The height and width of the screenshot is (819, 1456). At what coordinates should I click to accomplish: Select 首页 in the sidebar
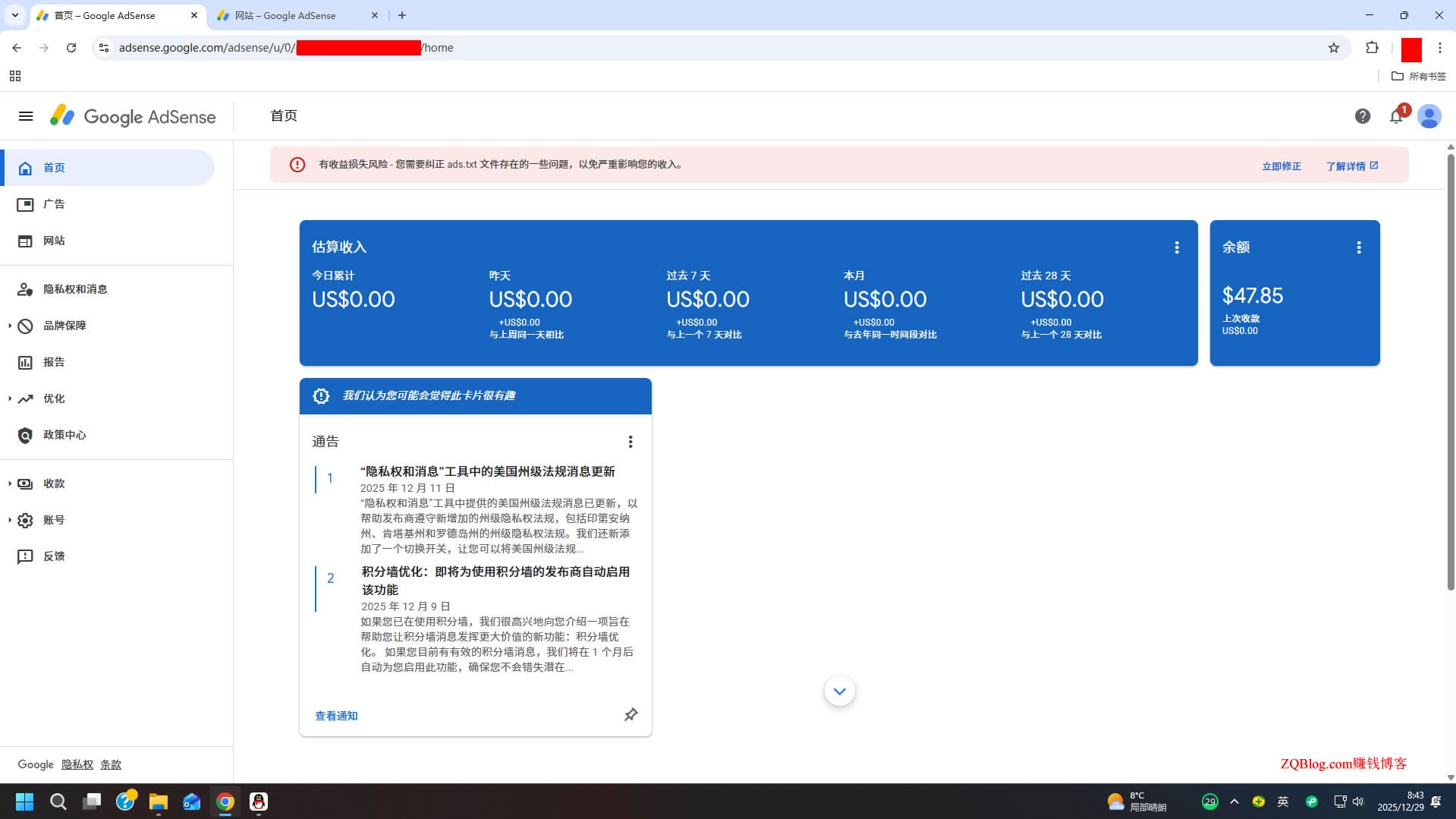(108, 168)
